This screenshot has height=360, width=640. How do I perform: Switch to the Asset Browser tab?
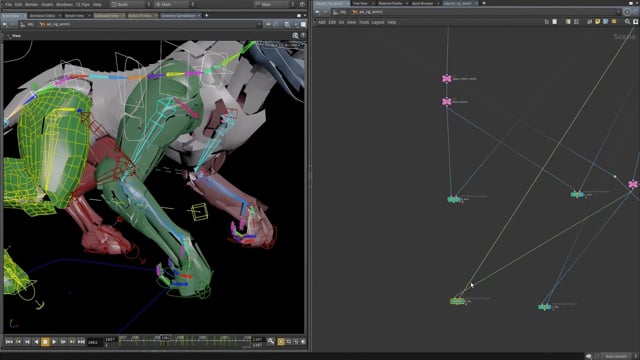(422, 3)
